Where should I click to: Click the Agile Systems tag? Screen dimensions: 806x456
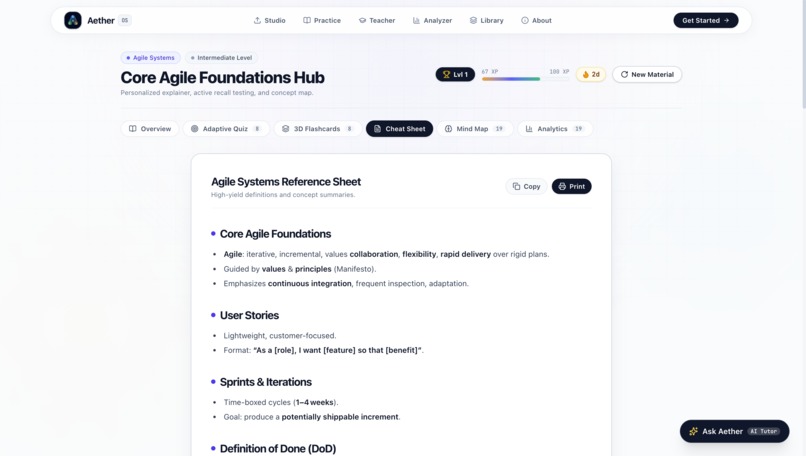click(x=151, y=58)
